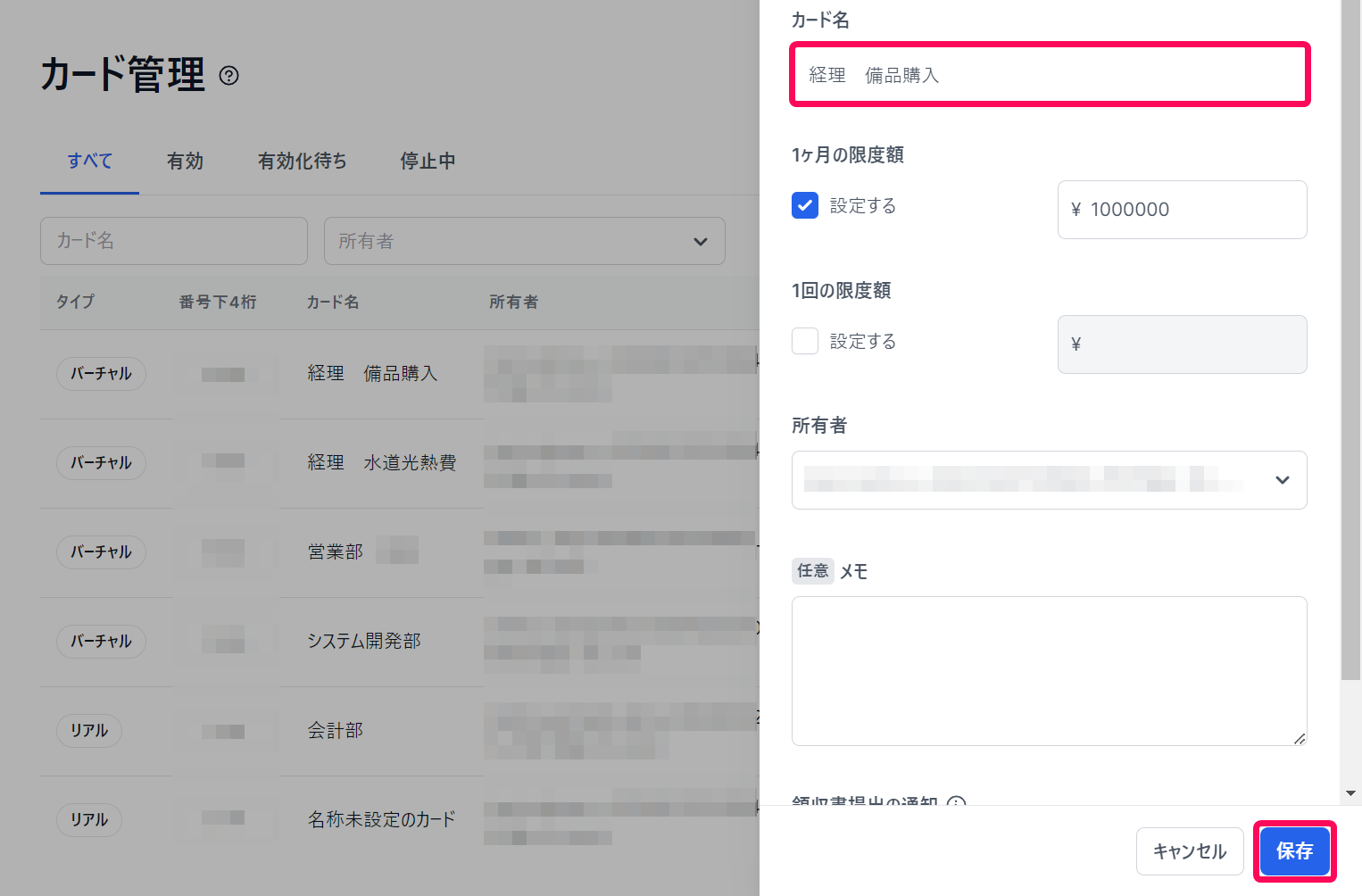Check 設定する under 1回の限度額
Image resolution: width=1362 pixels, height=896 pixels.
(x=805, y=341)
